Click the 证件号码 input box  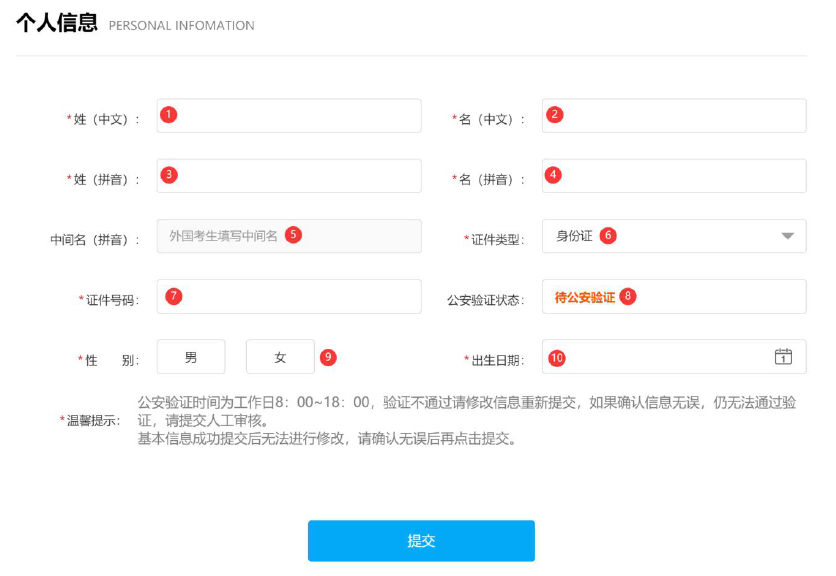coord(288,296)
